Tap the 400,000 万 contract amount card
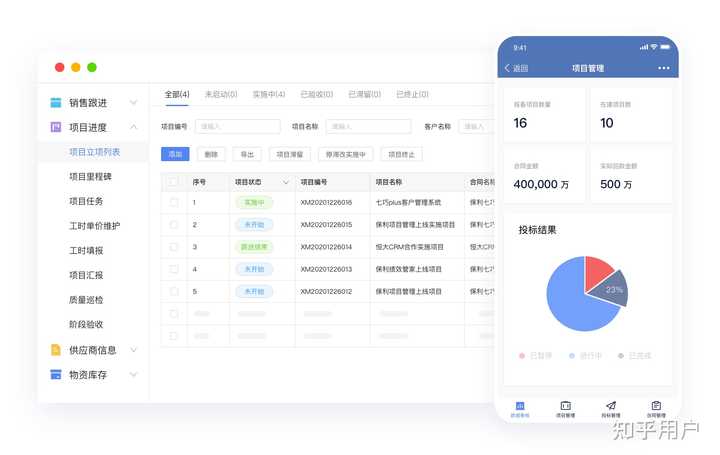The image size is (720, 455). coord(544,175)
